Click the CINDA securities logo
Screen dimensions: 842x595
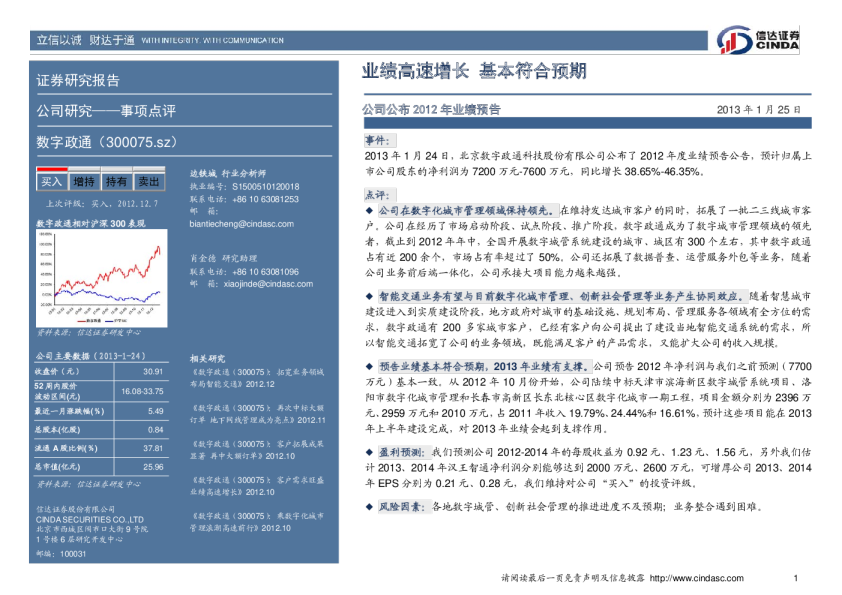(x=758, y=41)
